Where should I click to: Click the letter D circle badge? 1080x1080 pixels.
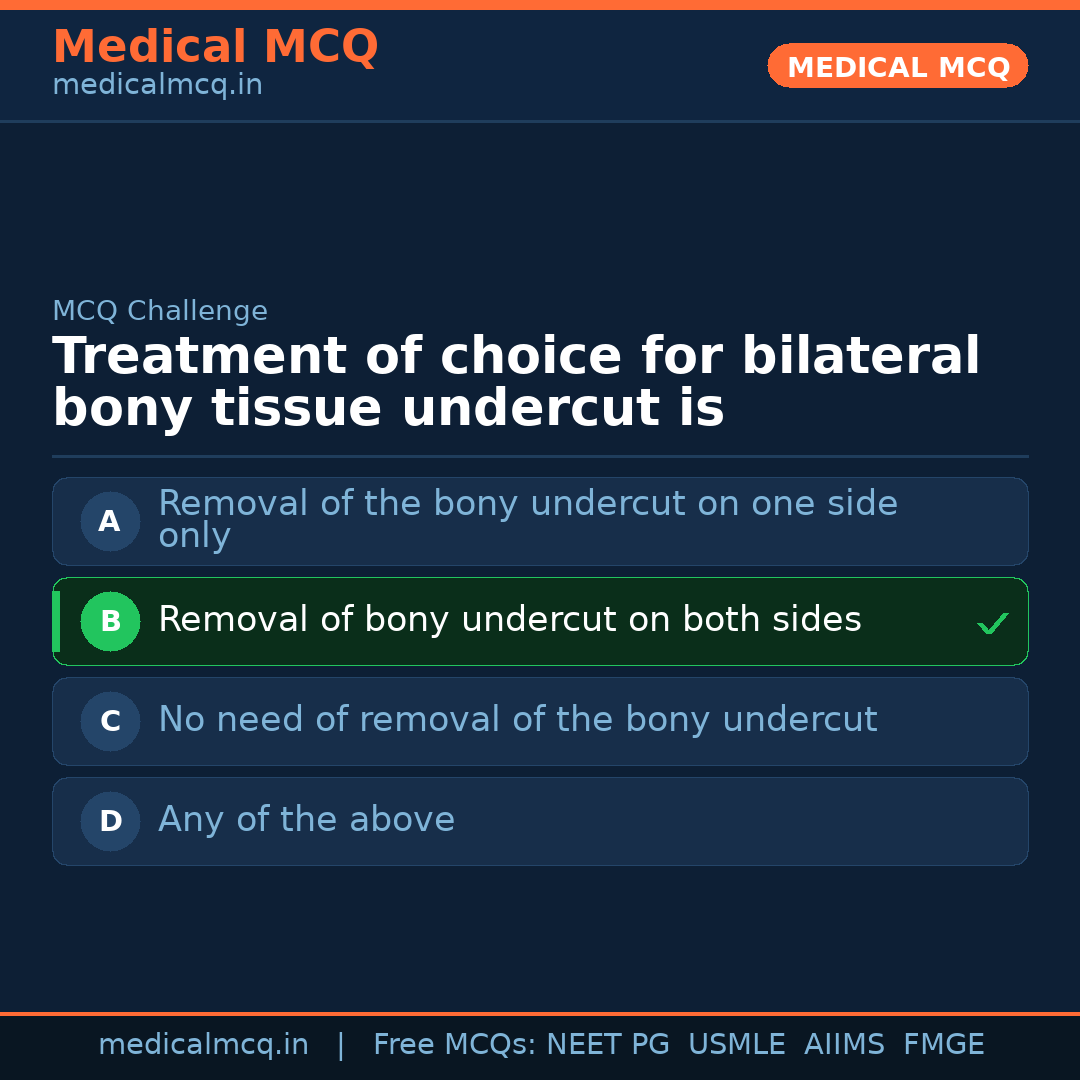[110, 821]
